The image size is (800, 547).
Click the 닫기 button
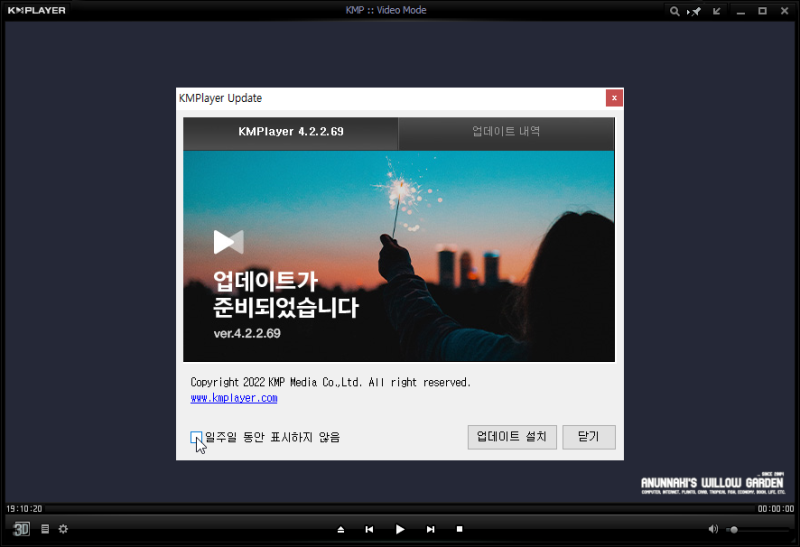click(x=589, y=437)
